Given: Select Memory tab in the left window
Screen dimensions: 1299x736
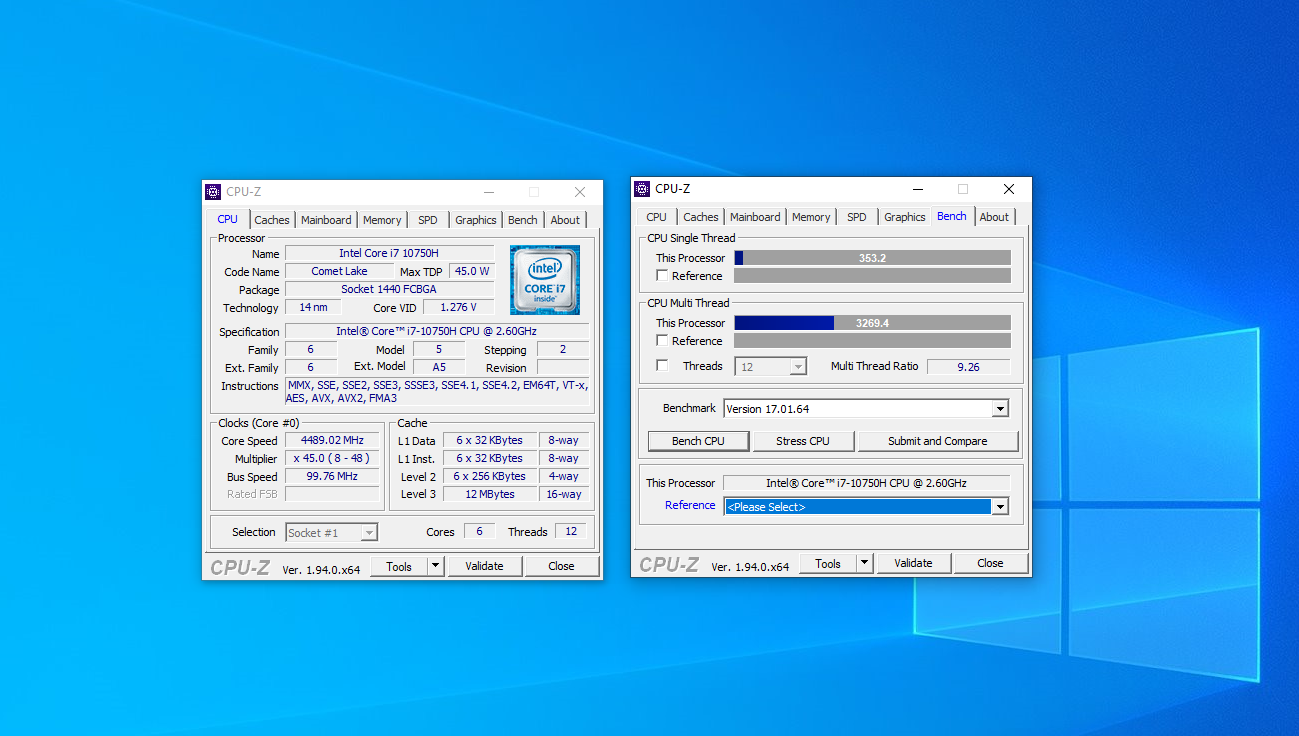Looking at the screenshot, I should click(x=382, y=220).
